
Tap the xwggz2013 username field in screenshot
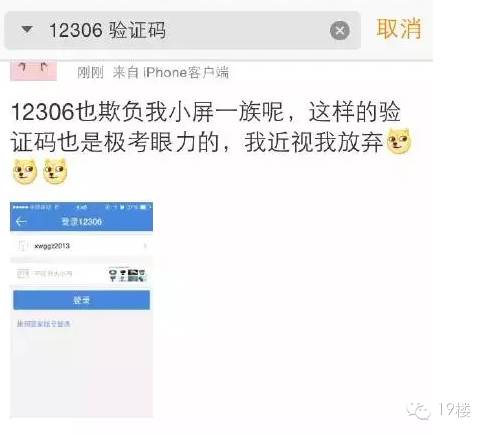point(81,246)
